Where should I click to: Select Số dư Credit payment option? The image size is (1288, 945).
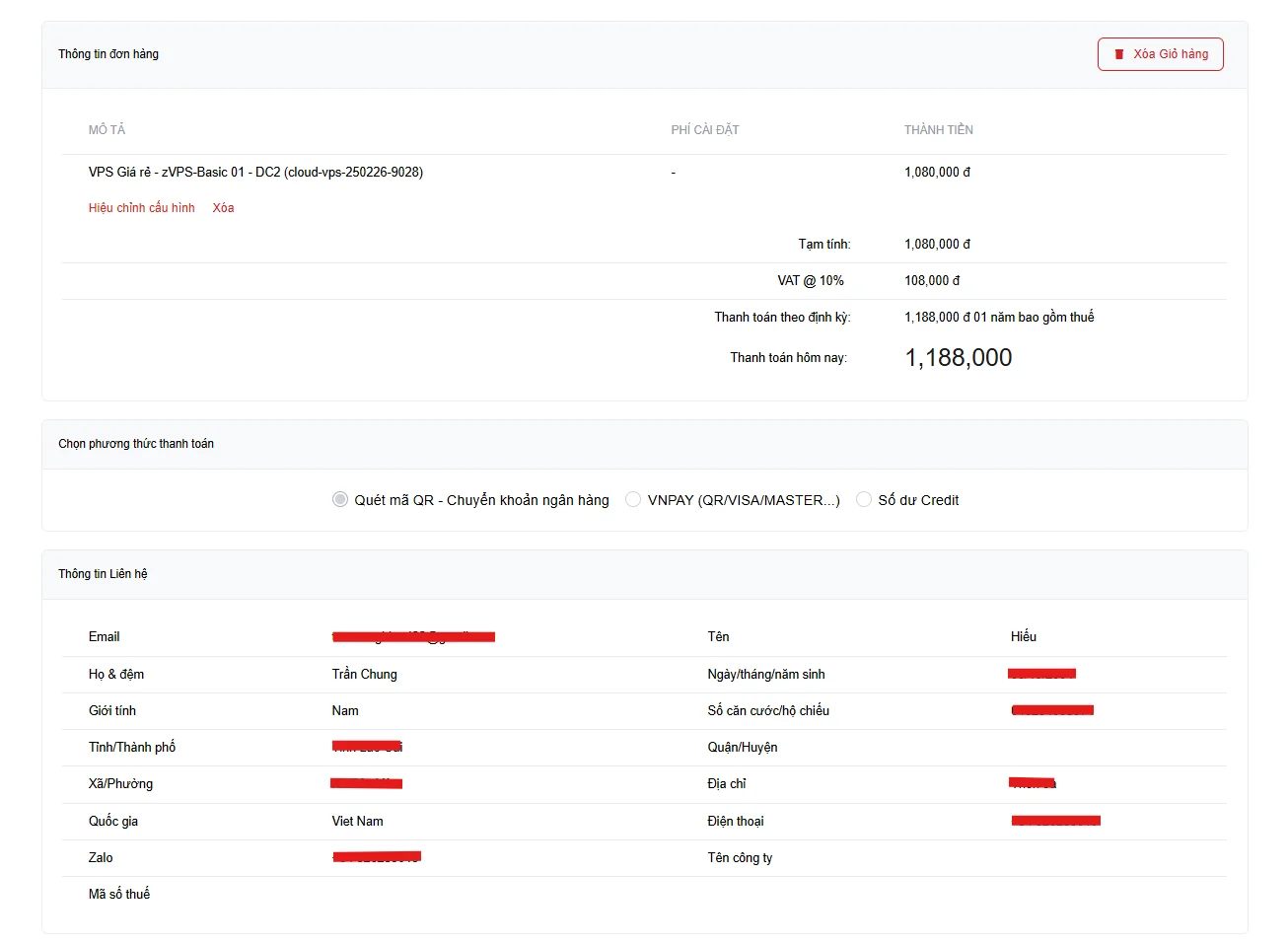point(864,500)
